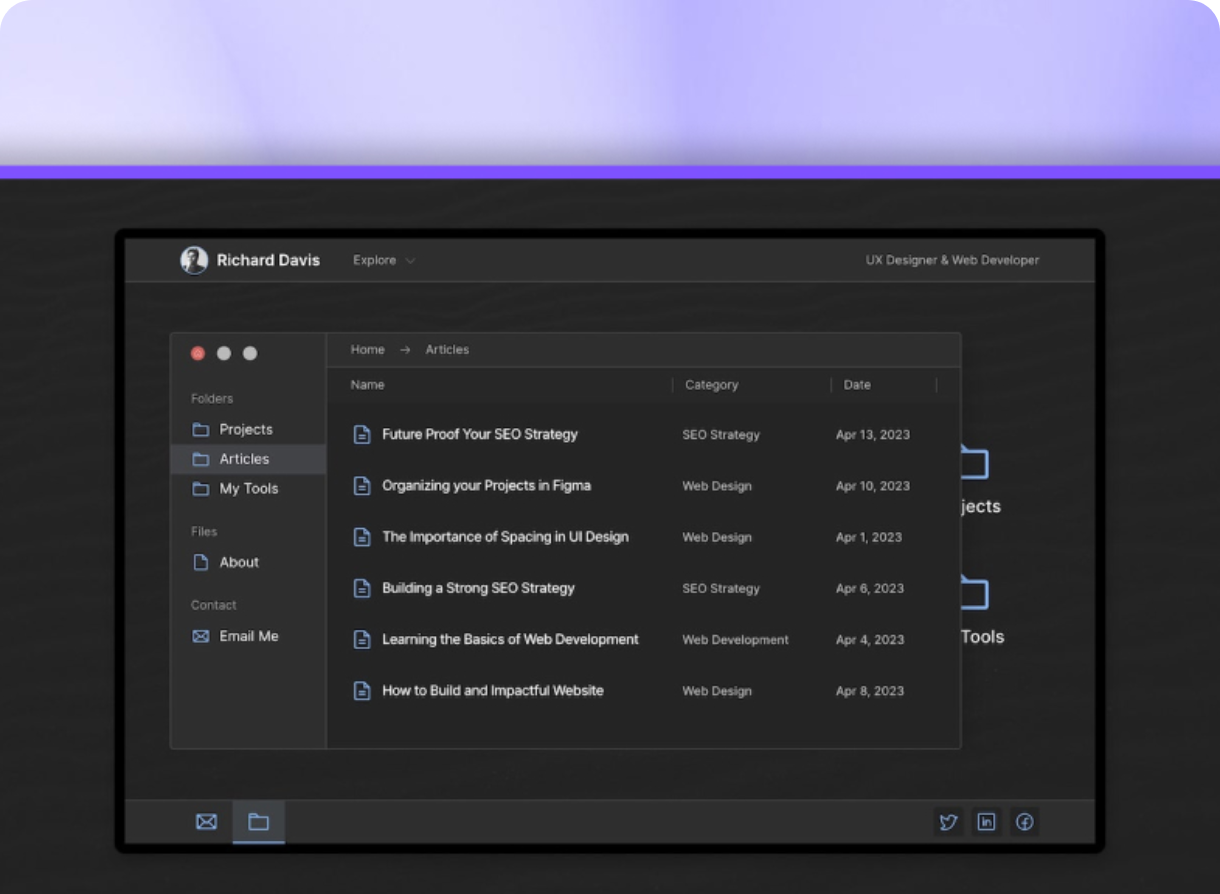Click file icon beside Organizing your Projects in Figma
The image size is (1220, 894).
(362, 486)
